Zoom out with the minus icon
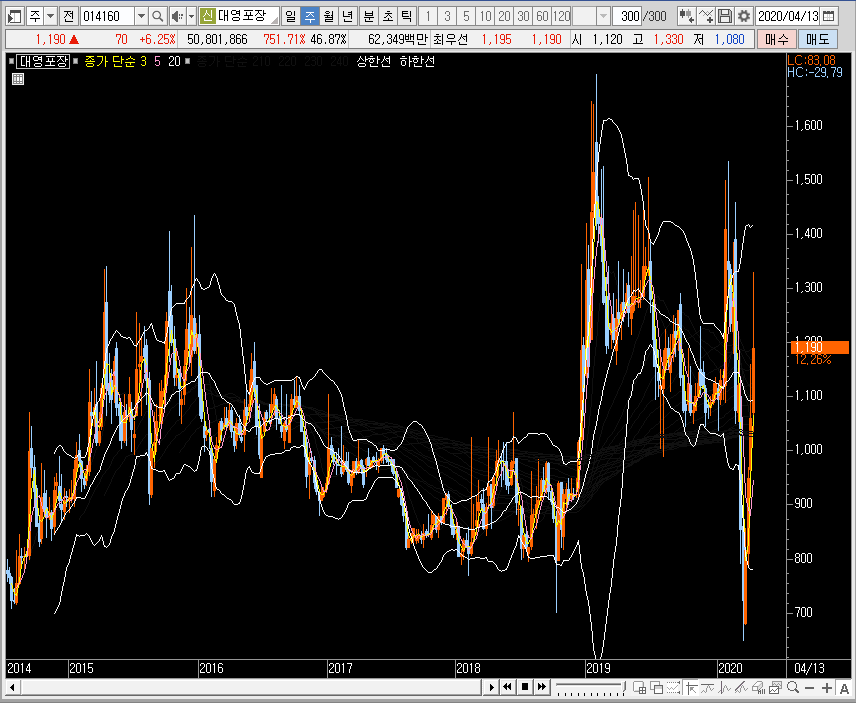Screen dimensions: 856x703 coord(810,688)
